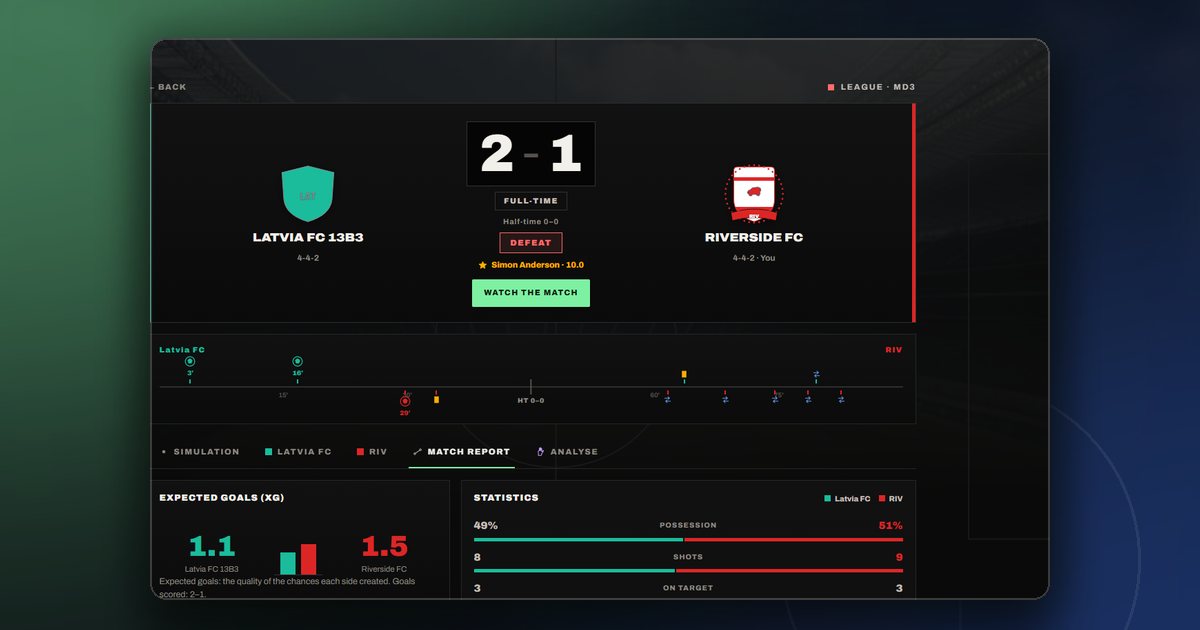Click Riverside yellow card marker before half-time
The height and width of the screenshot is (630, 1200).
tap(436, 399)
